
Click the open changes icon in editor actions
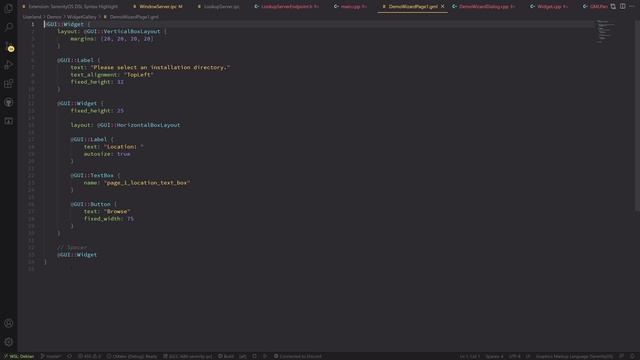[x=613, y=7]
